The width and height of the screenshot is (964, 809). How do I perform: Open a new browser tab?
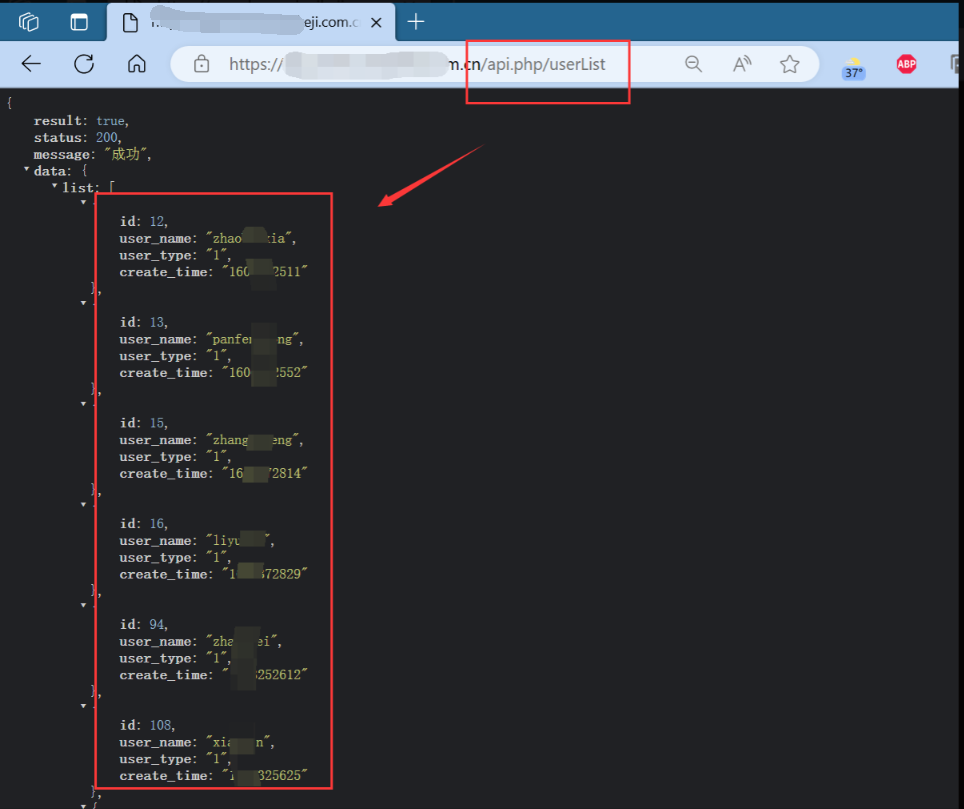[416, 22]
